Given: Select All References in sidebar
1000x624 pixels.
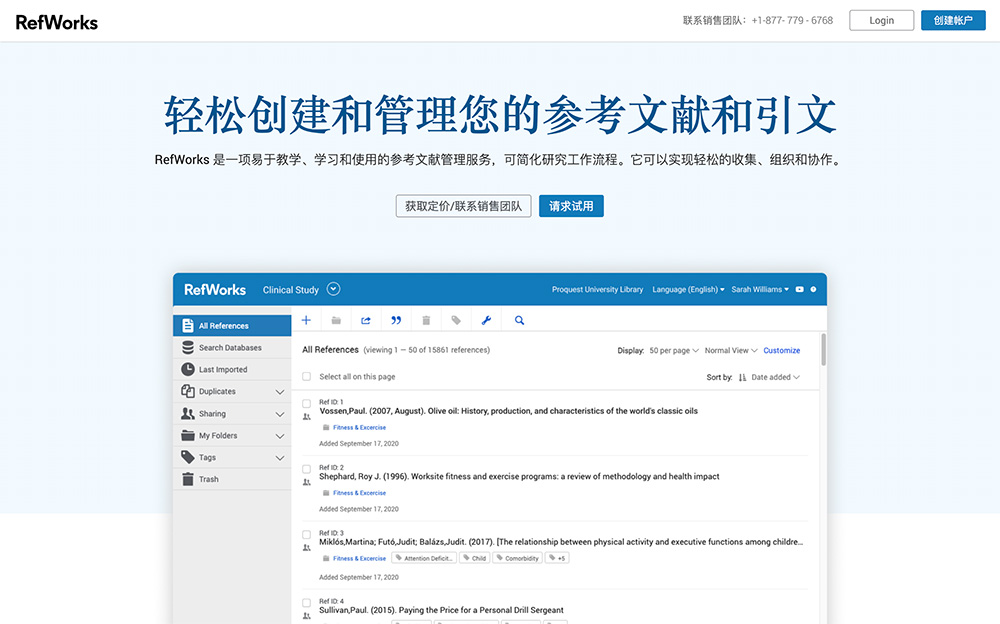Looking at the screenshot, I should pyautogui.click(x=232, y=325).
